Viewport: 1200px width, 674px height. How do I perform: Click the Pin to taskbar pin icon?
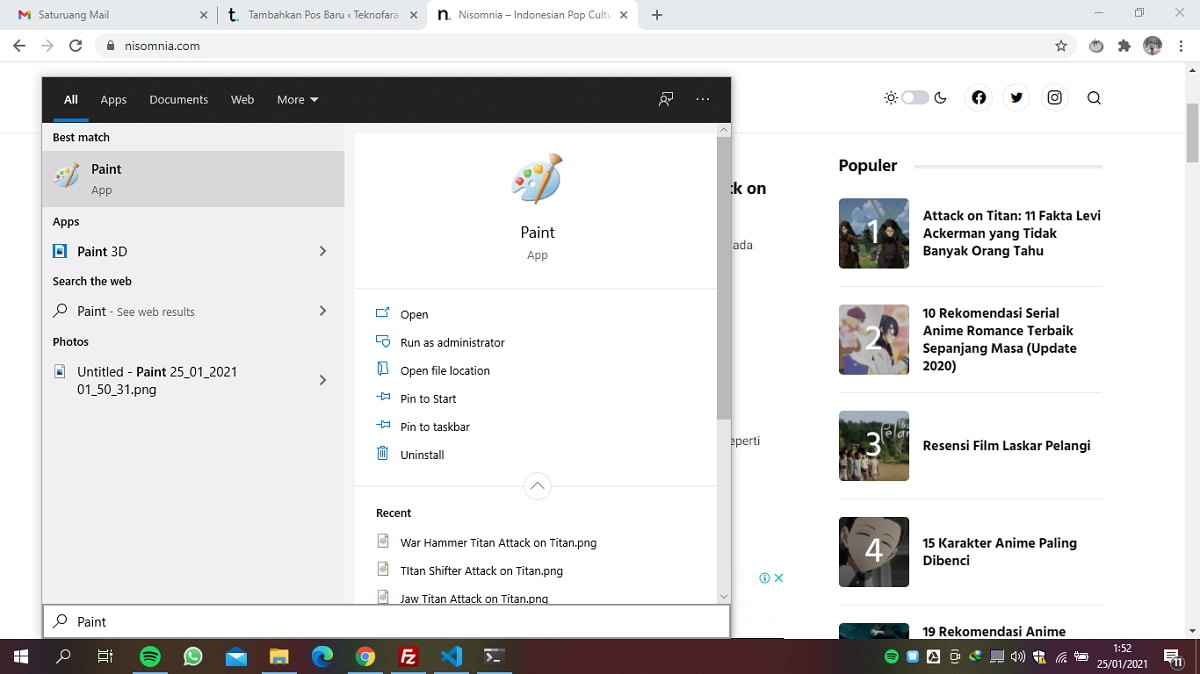click(x=382, y=426)
